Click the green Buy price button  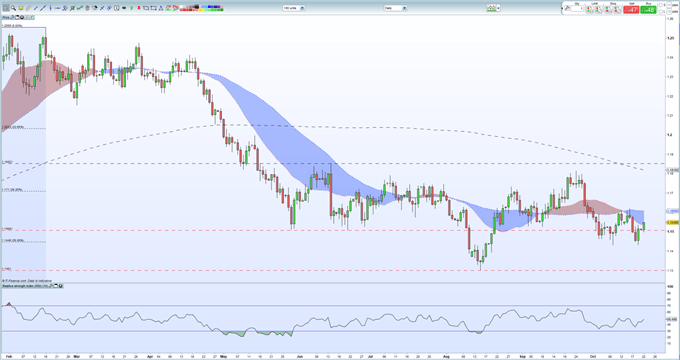coord(648,10)
